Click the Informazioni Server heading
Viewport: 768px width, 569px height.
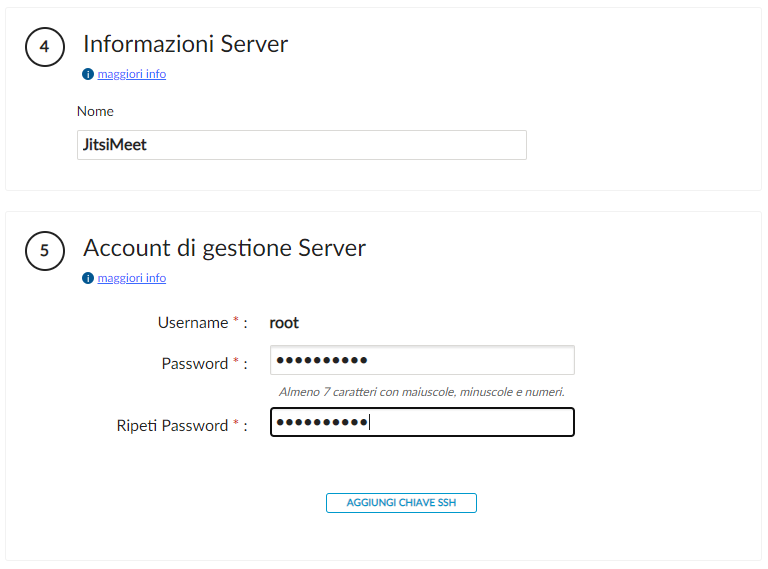click(x=185, y=44)
